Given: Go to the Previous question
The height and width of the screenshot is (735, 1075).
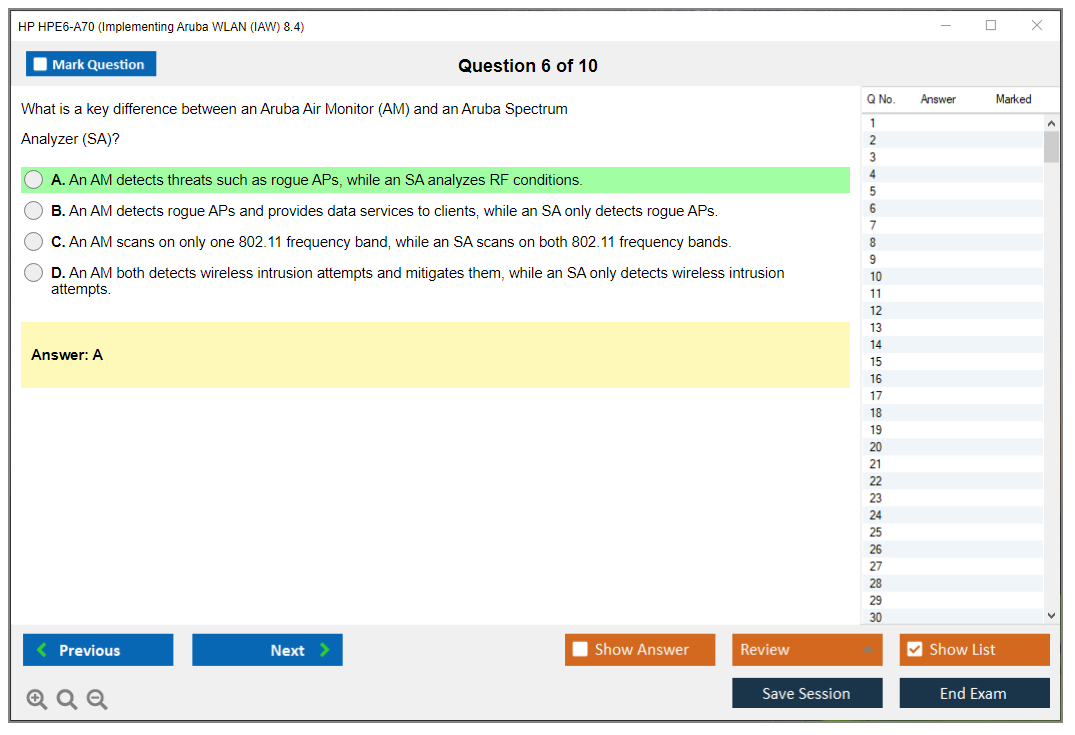Looking at the screenshot, I should pos(98,650).
